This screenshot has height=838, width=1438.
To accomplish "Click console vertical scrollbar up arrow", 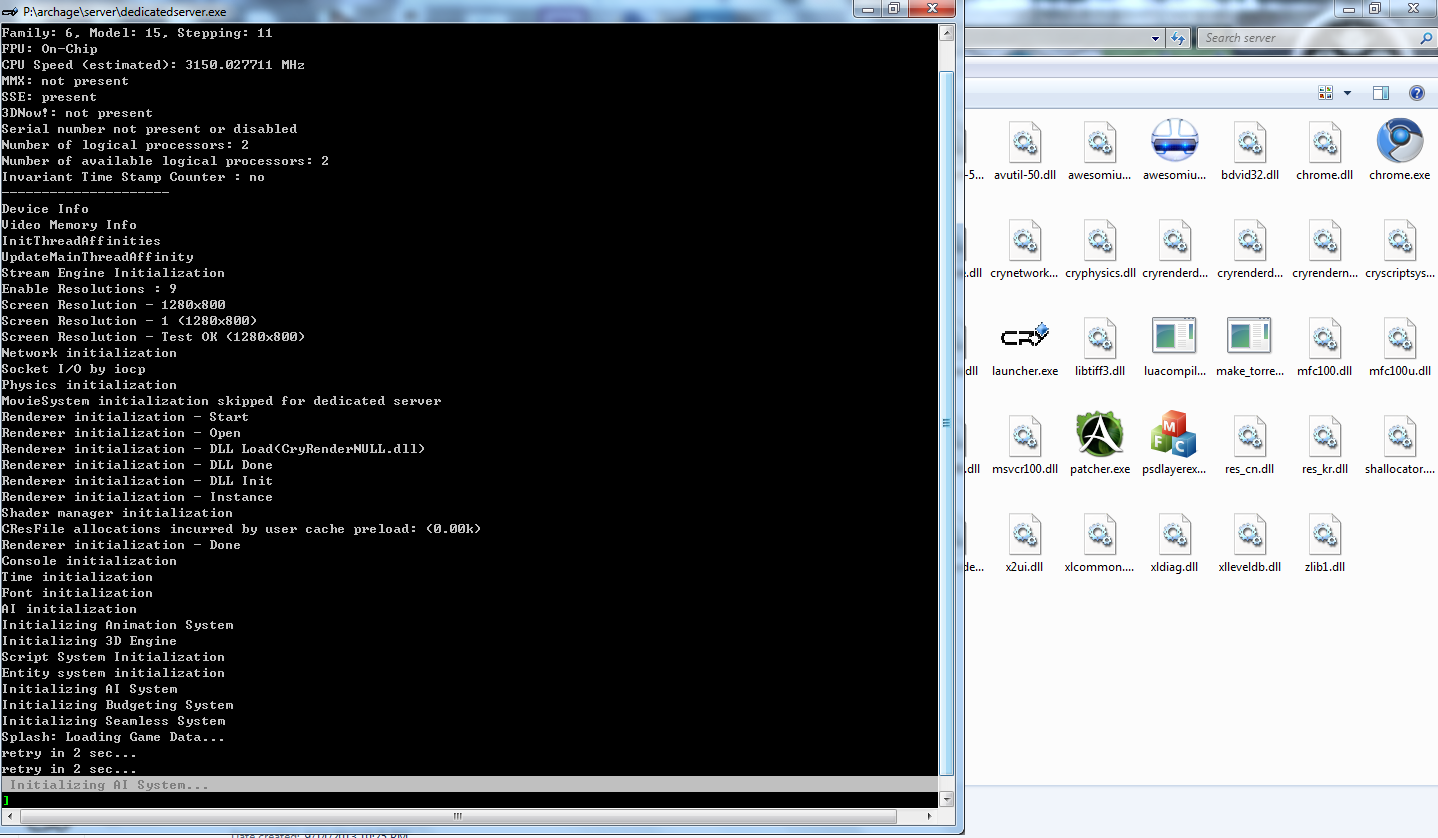I will (947, 33).
